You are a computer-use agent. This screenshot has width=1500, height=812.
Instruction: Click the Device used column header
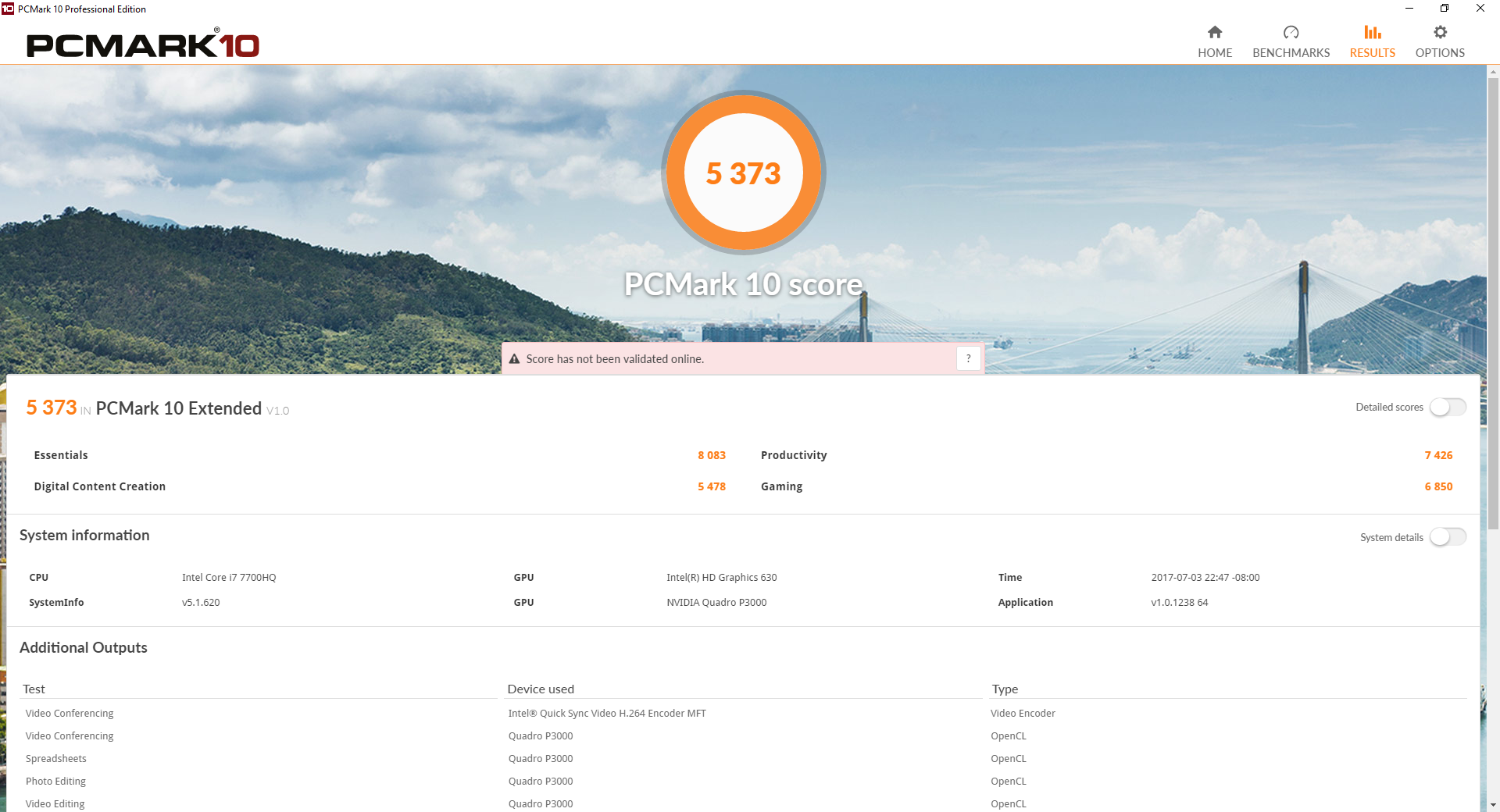(541, 689)
